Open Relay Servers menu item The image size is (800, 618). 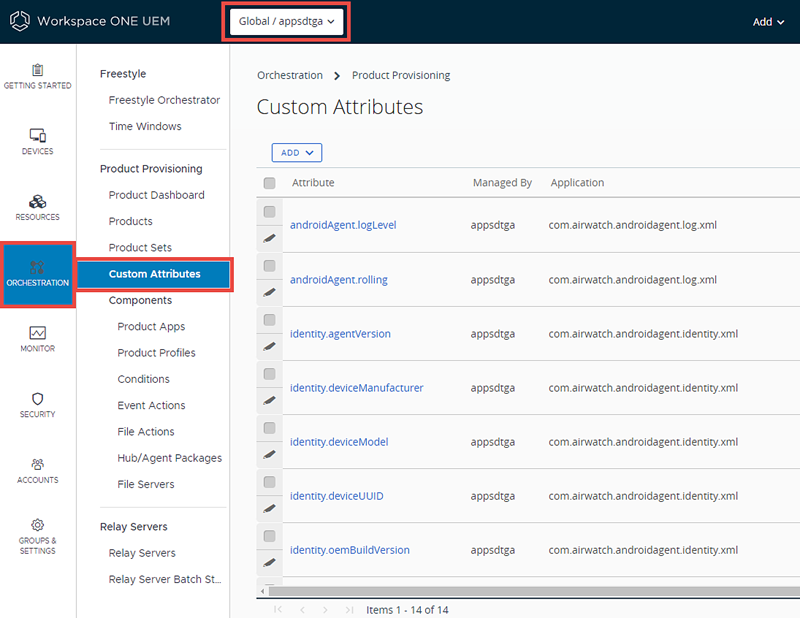(x=142, y=553)
